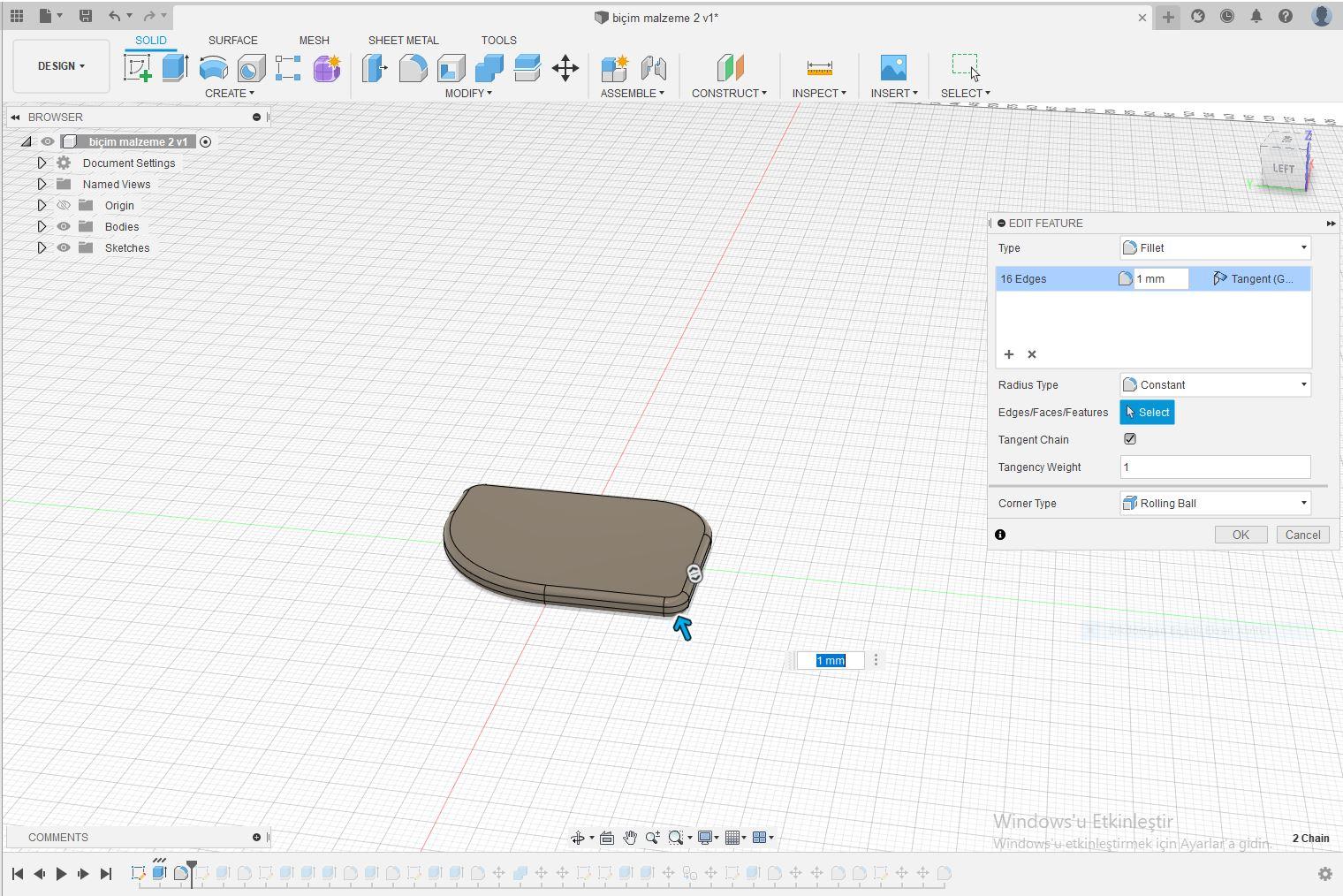Switch to the MESH tab
This screenshot has width=1343, height=896.
point(314,40)
